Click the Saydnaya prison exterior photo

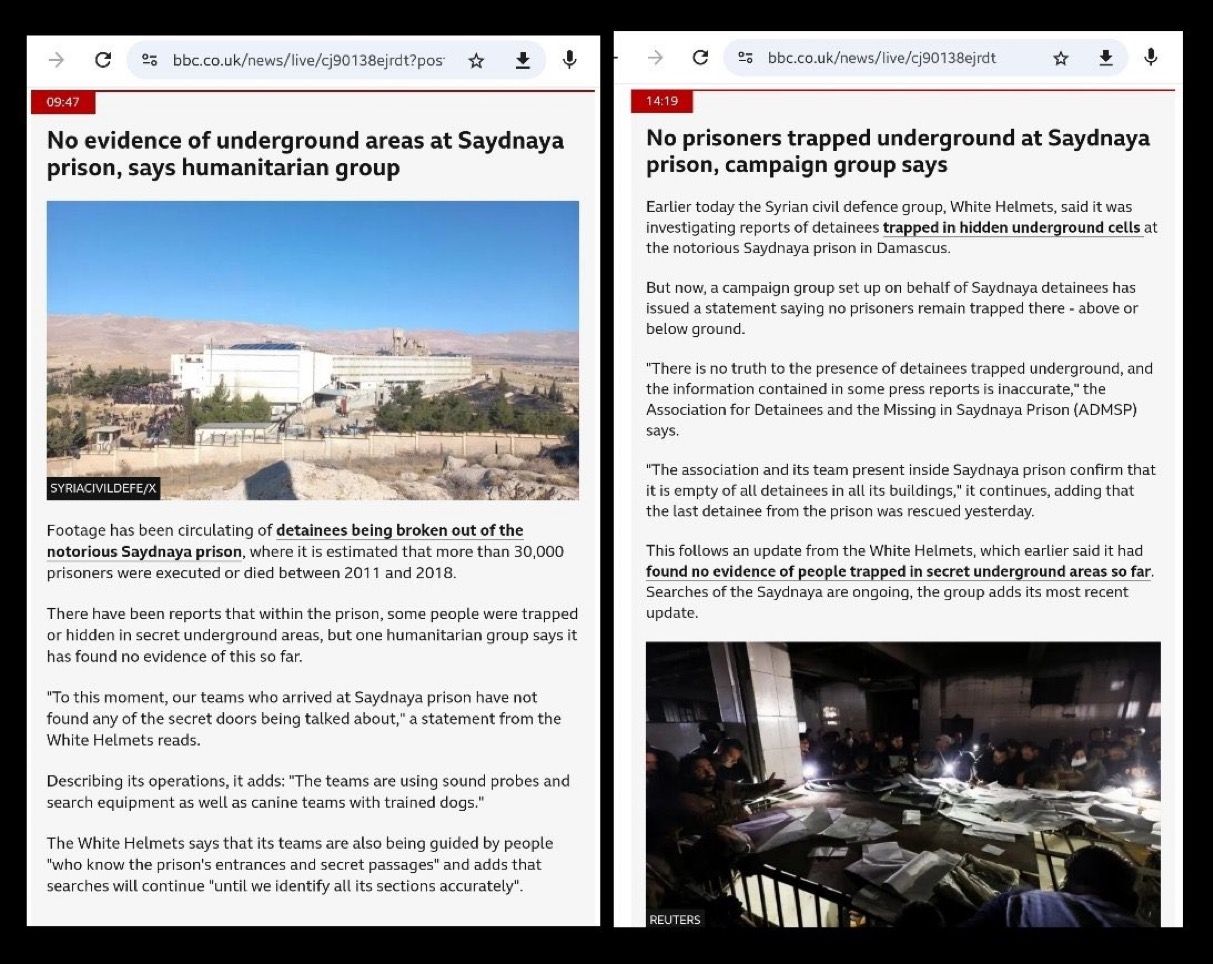point(312,350)
